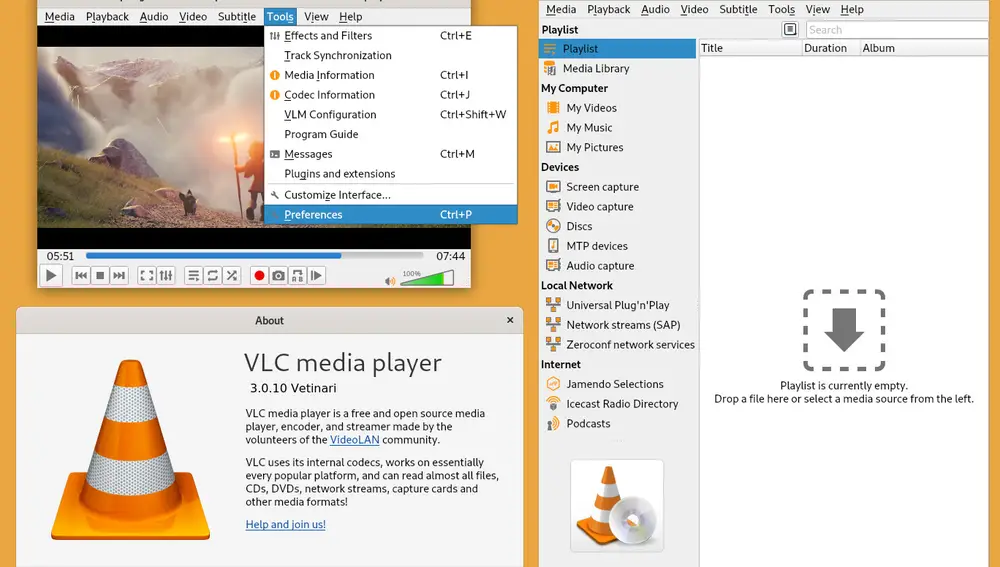Viewport: 1000px width, 567px height.
Task: Select Track Synchronization menu entry
Action: coord(390,55)
